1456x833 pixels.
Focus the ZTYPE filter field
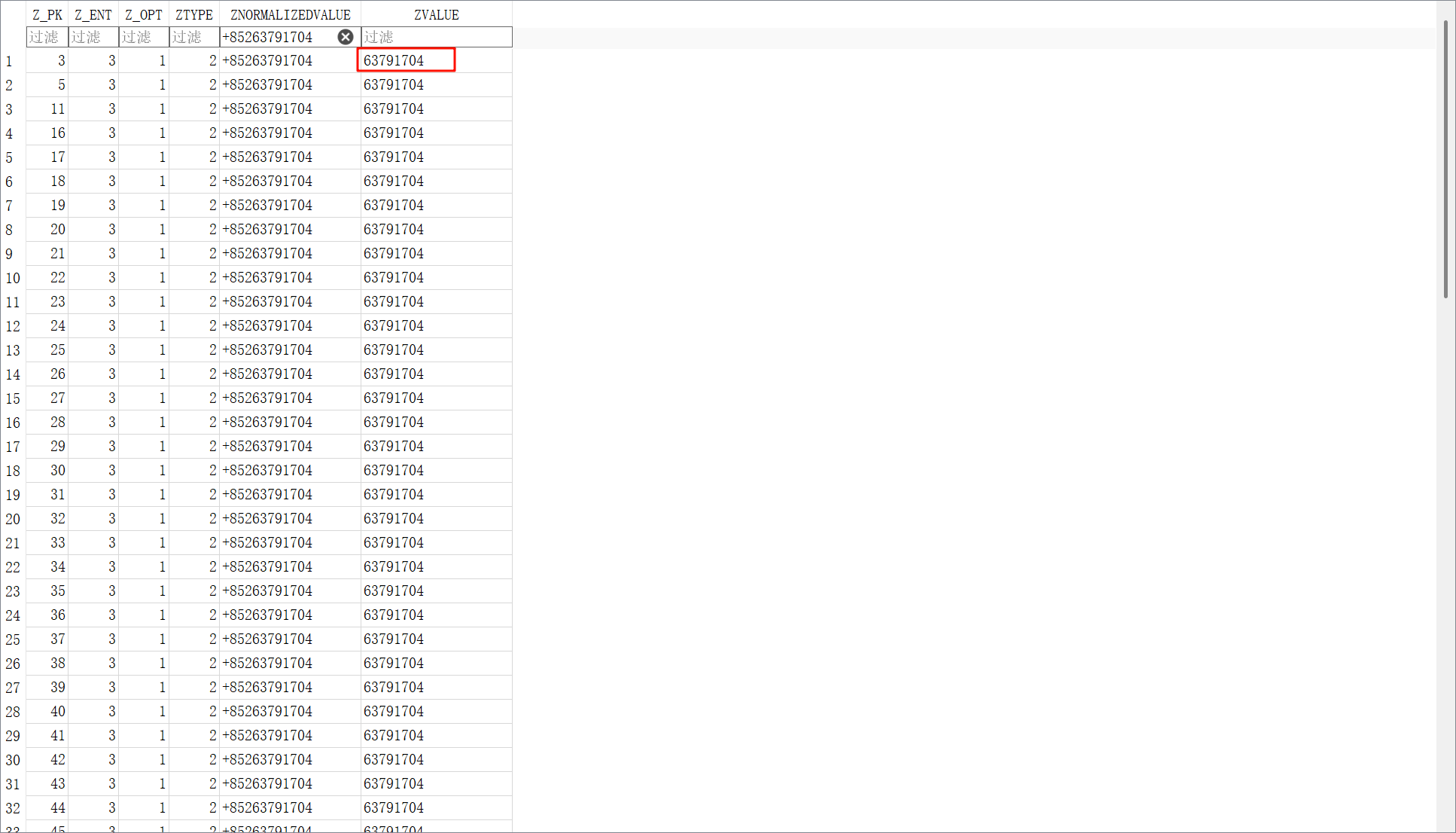pos(193,37)
